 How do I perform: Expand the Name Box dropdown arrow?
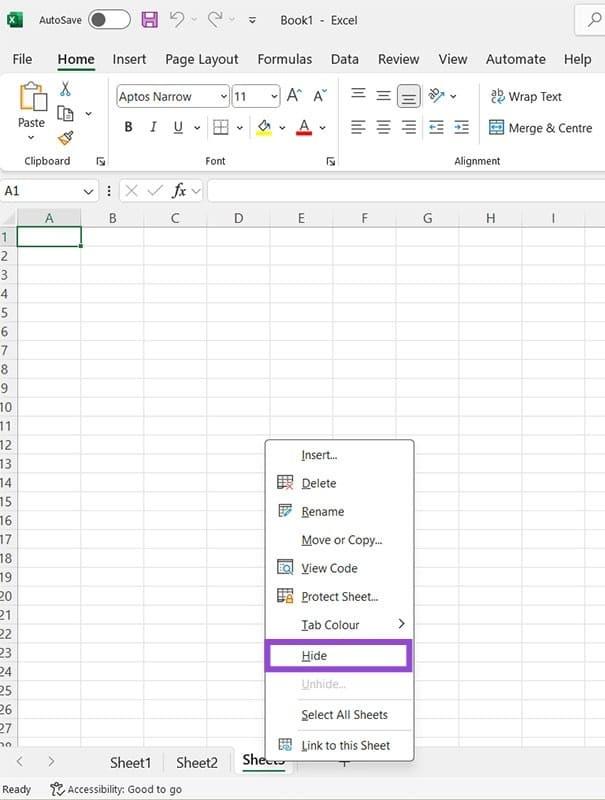tap(88, 190)
